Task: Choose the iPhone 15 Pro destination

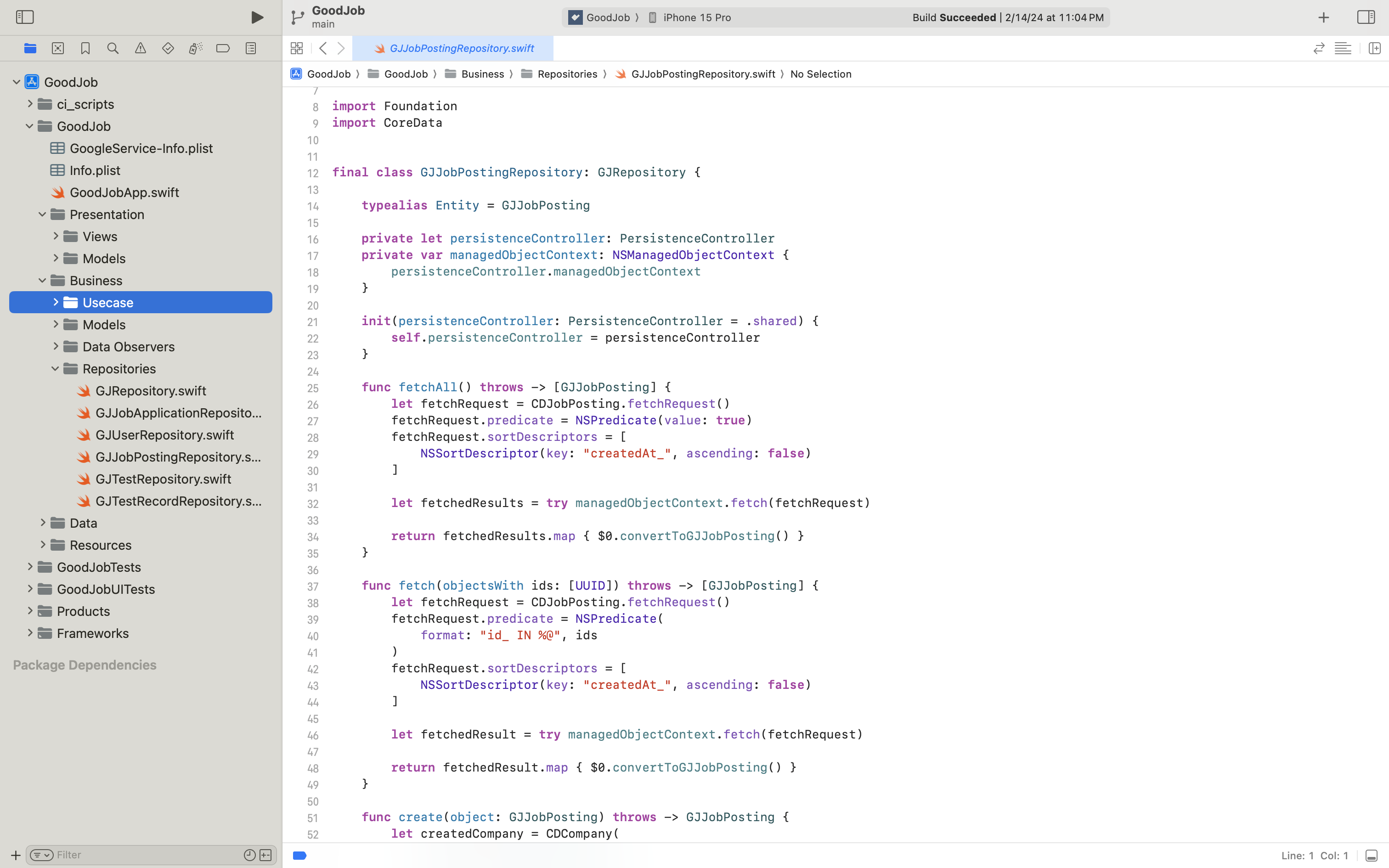Action: point(696,17)
